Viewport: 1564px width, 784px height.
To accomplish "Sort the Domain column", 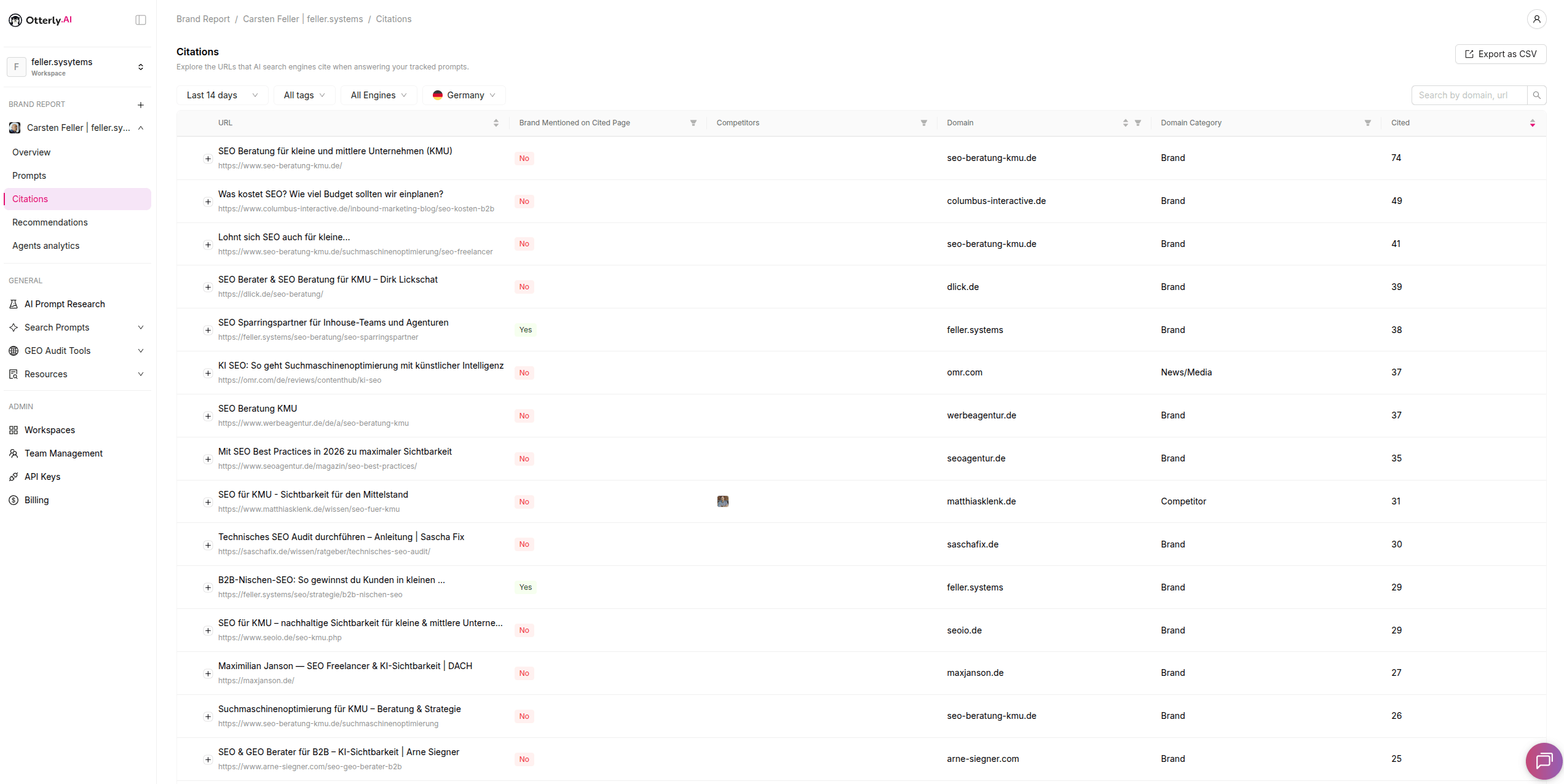I will [1126, 123].
